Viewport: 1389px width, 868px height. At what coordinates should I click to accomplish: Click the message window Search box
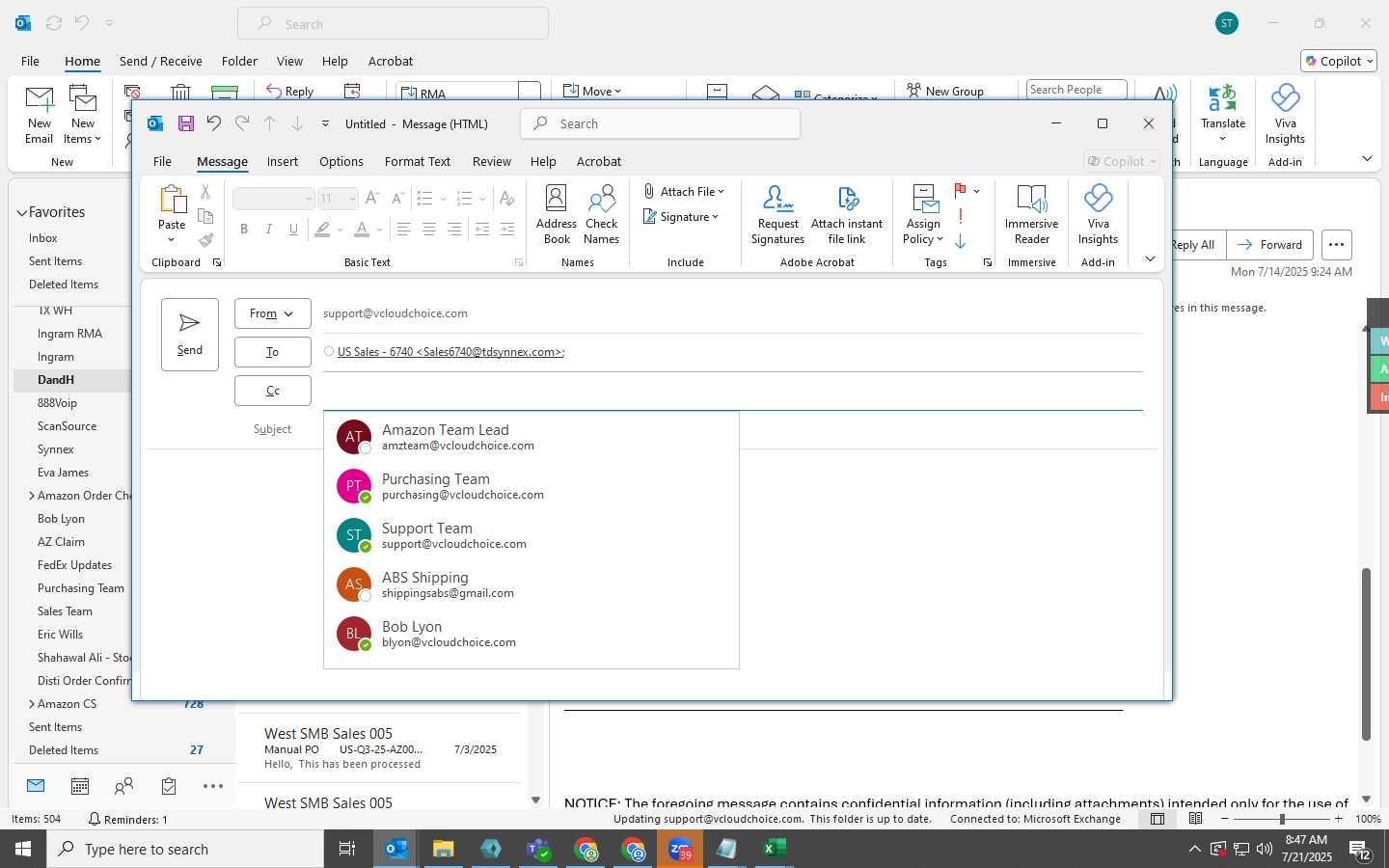click(661, 123)
